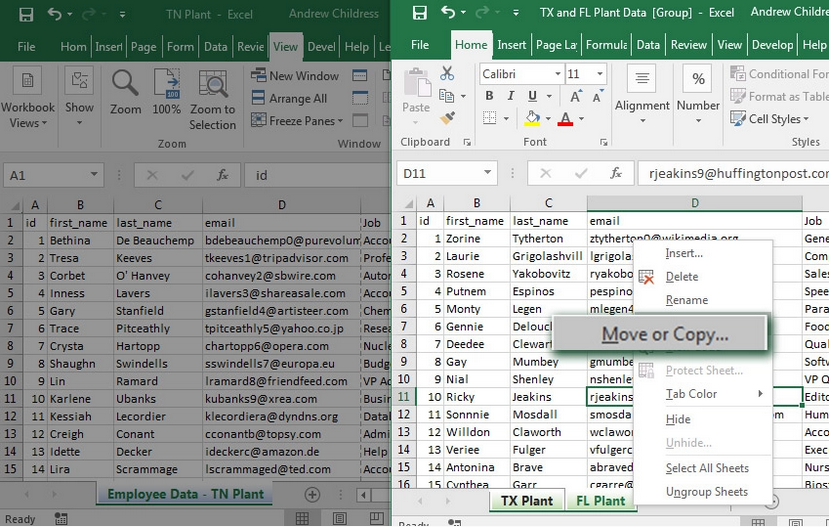Open the Number format group
This screenshot has height=527, width=829.
698,95
